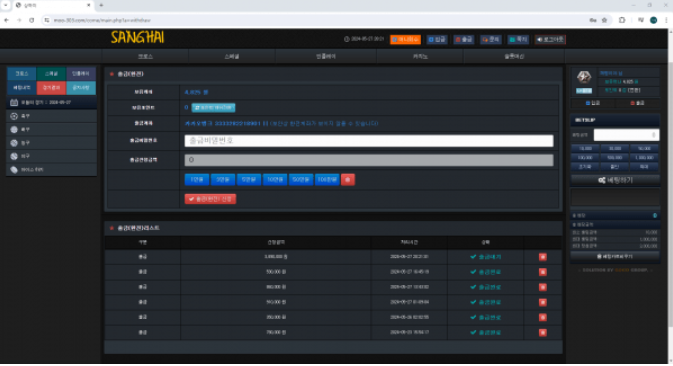Viewport: 673px width, 366px height.
Task: Delete the 05-26 withdrawal row
Action: point(543,318)
